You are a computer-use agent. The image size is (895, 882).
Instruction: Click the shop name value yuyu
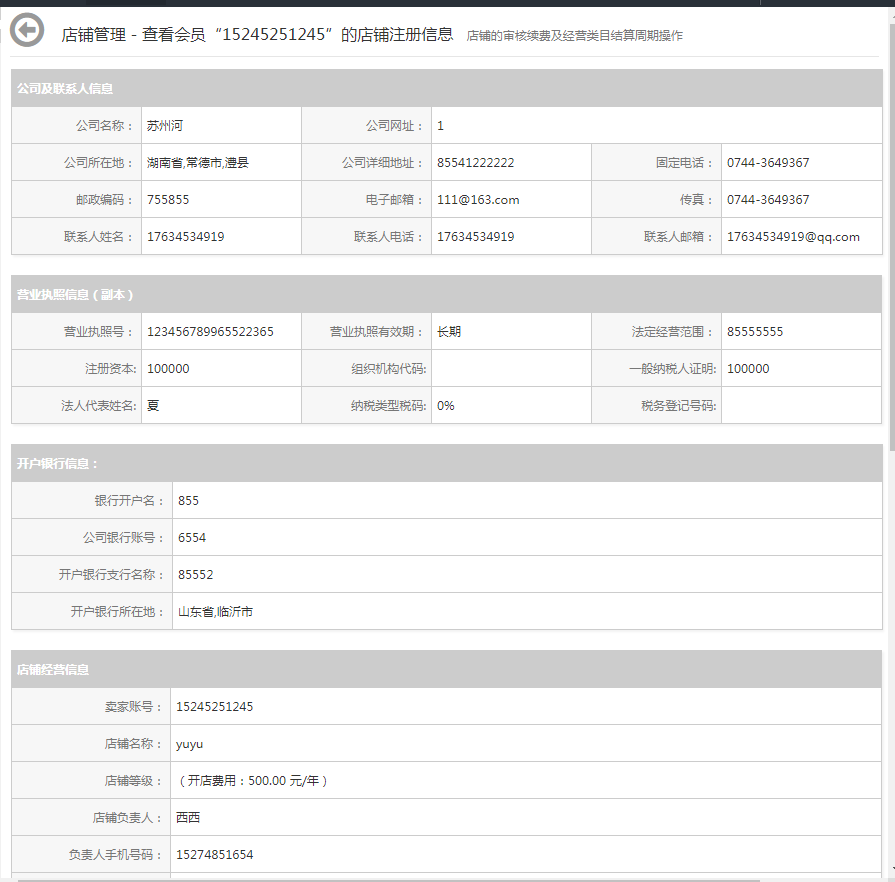pos(190,744)
